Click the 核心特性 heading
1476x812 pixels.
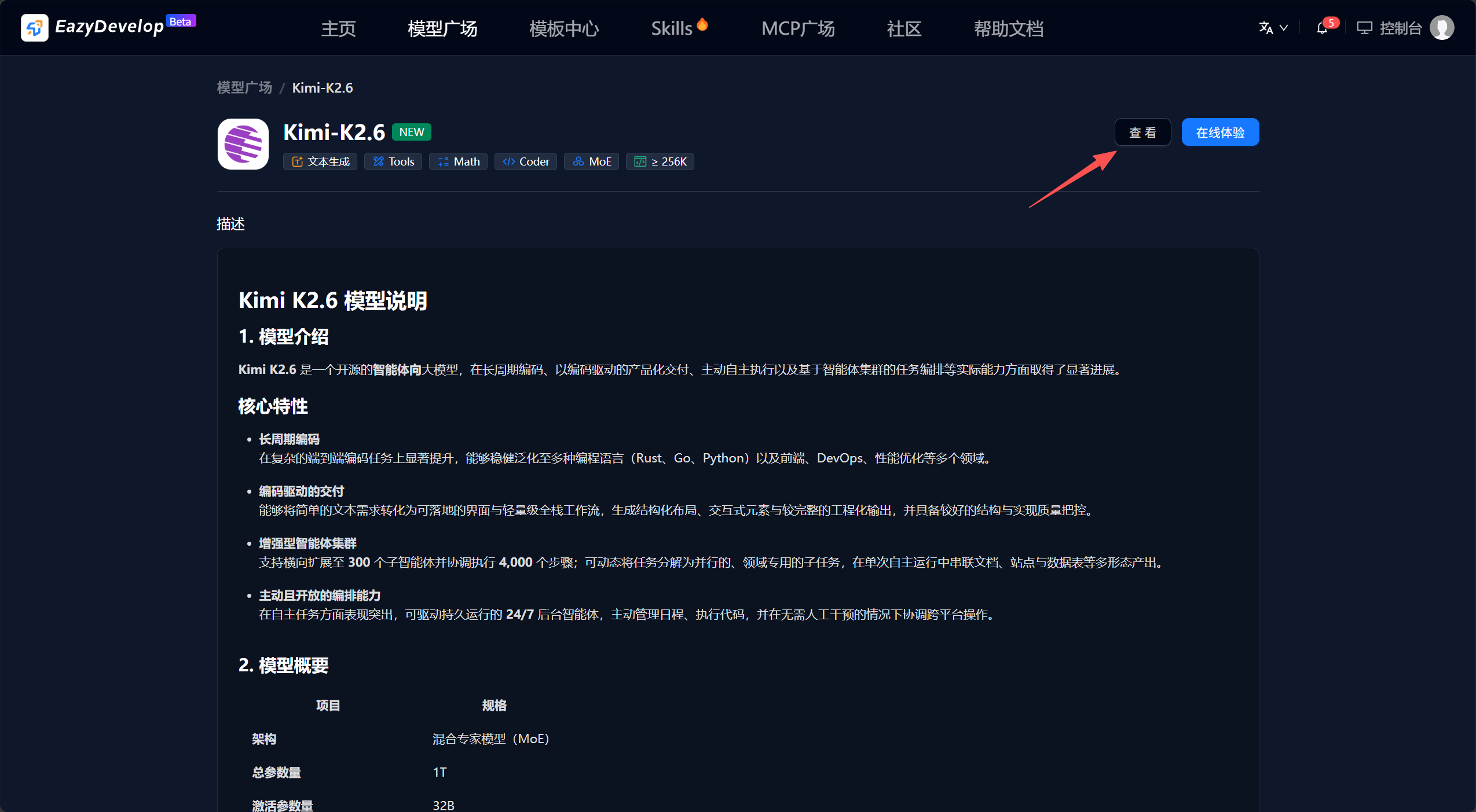pyautogui.click(x=273, y=406)
